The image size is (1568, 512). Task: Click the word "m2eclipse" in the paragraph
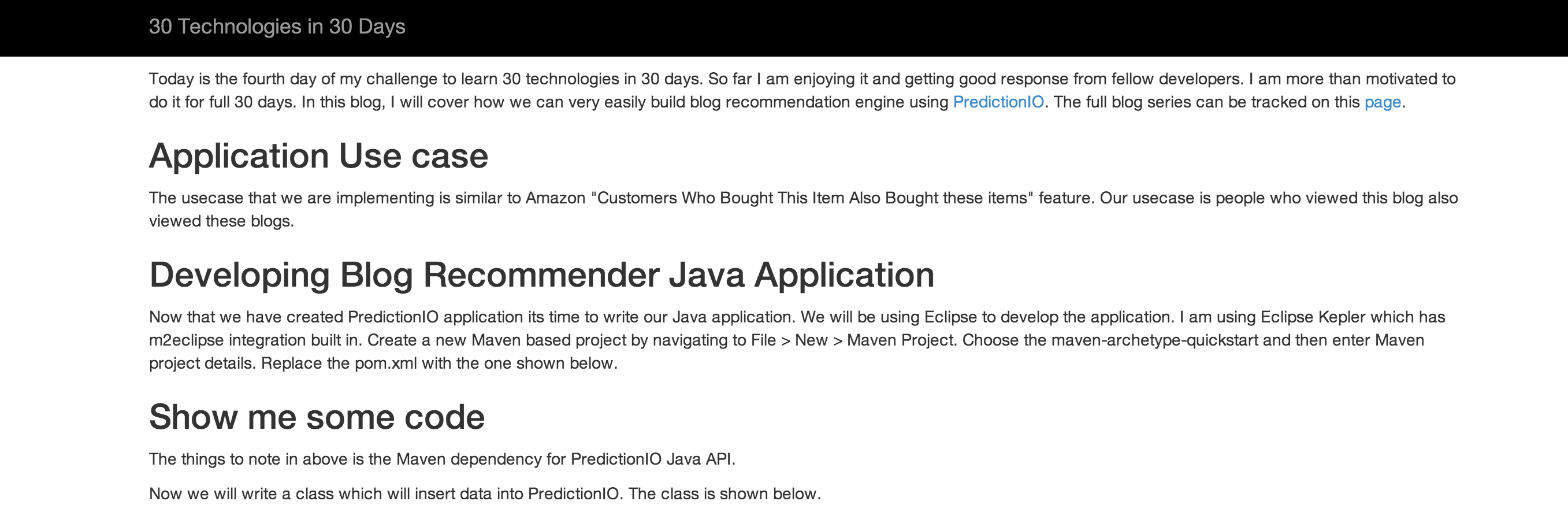(x=186, y=340)
